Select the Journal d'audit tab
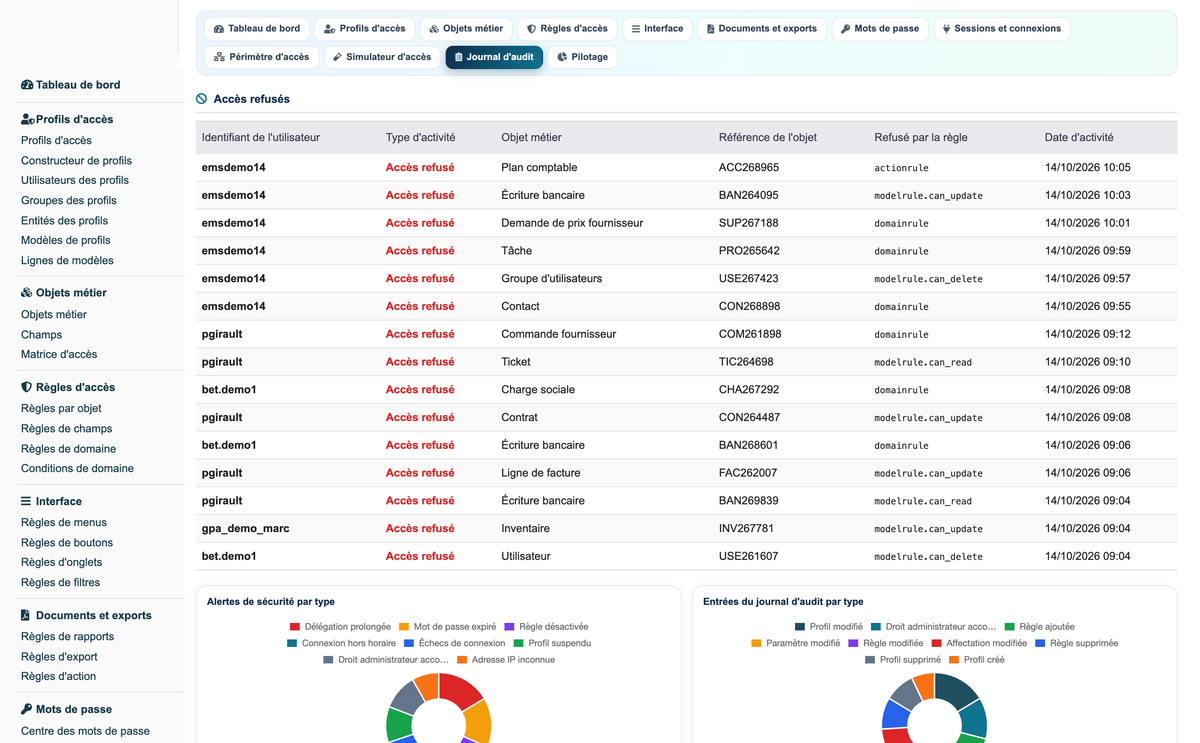The height and width of the screenshot is (743, 1200). click(x=494, y=57)
